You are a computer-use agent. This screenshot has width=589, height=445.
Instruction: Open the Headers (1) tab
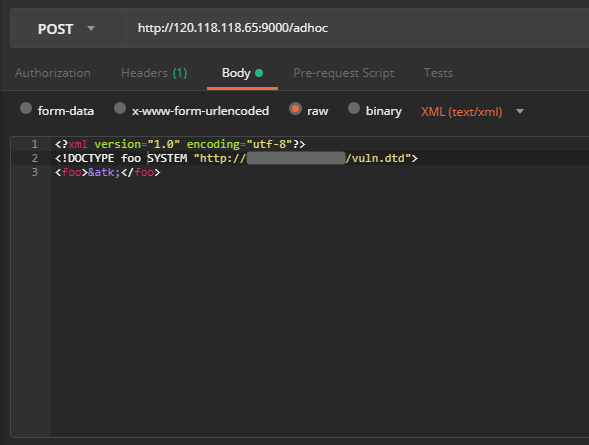point(154,73)
